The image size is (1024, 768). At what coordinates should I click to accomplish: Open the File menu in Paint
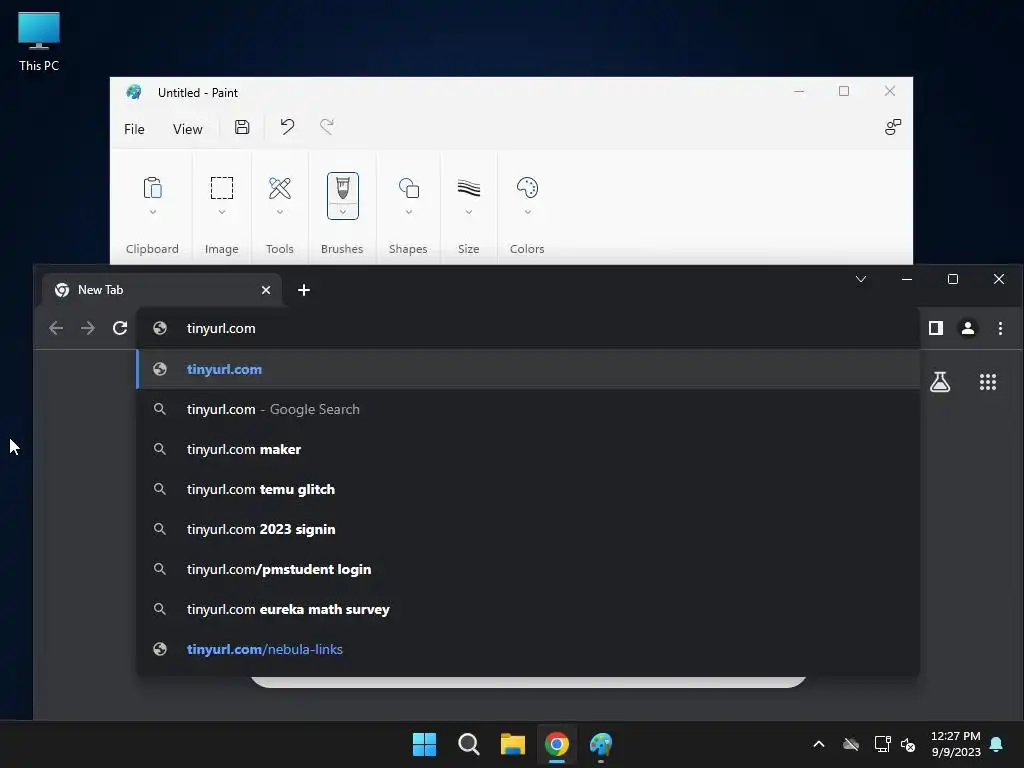click(134, 129)
